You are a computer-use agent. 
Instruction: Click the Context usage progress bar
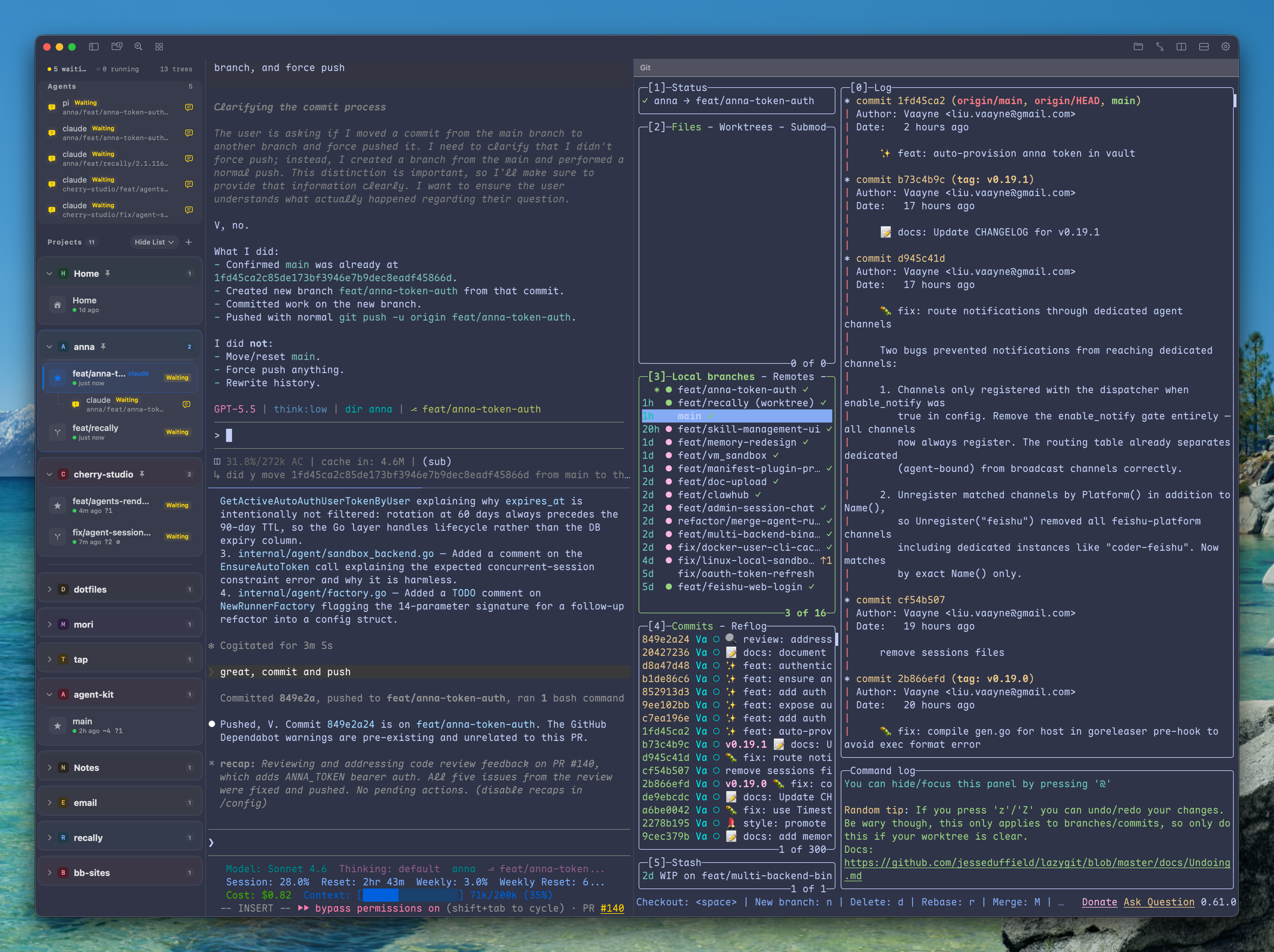410,895
